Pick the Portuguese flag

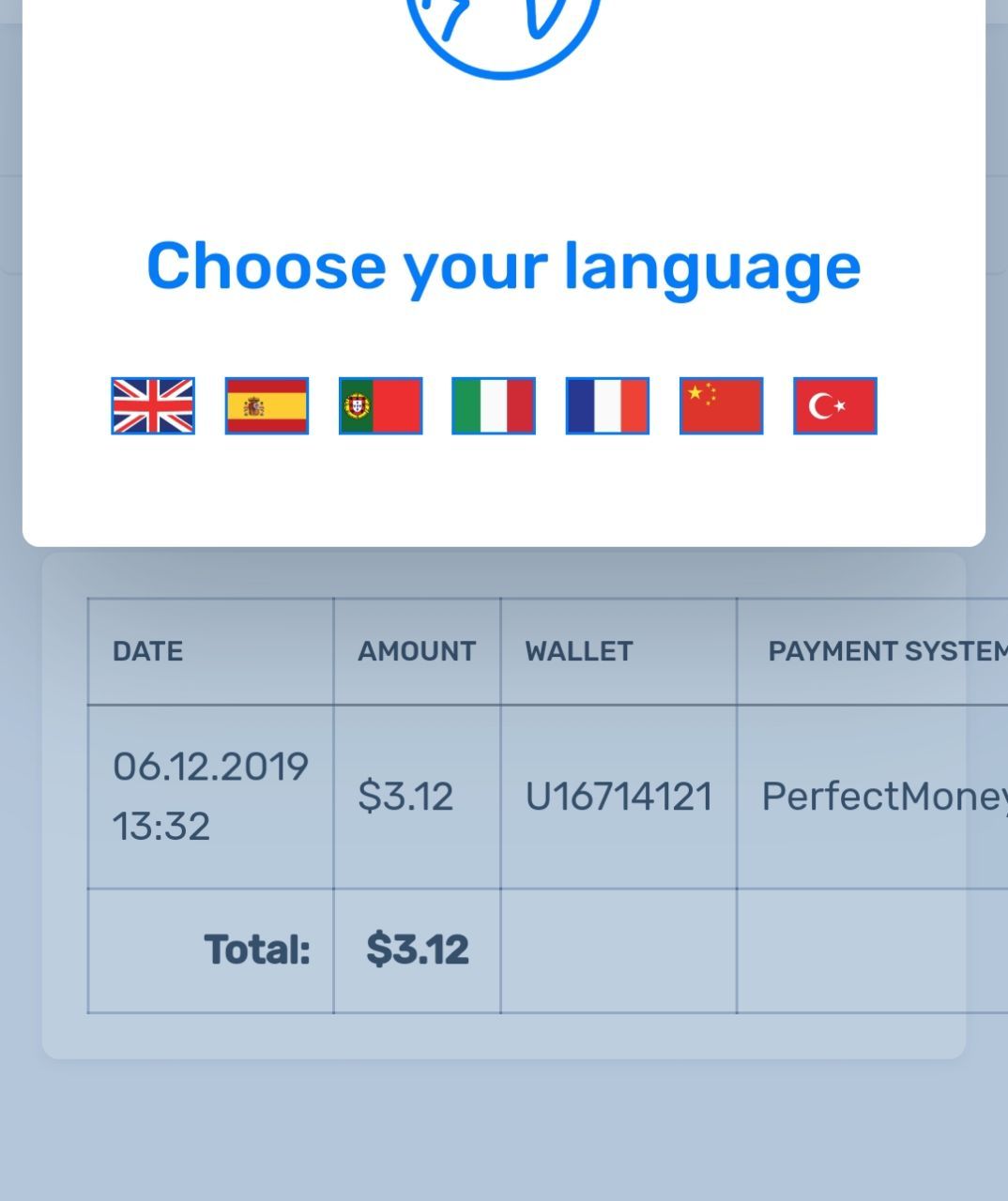pos(380,406)
